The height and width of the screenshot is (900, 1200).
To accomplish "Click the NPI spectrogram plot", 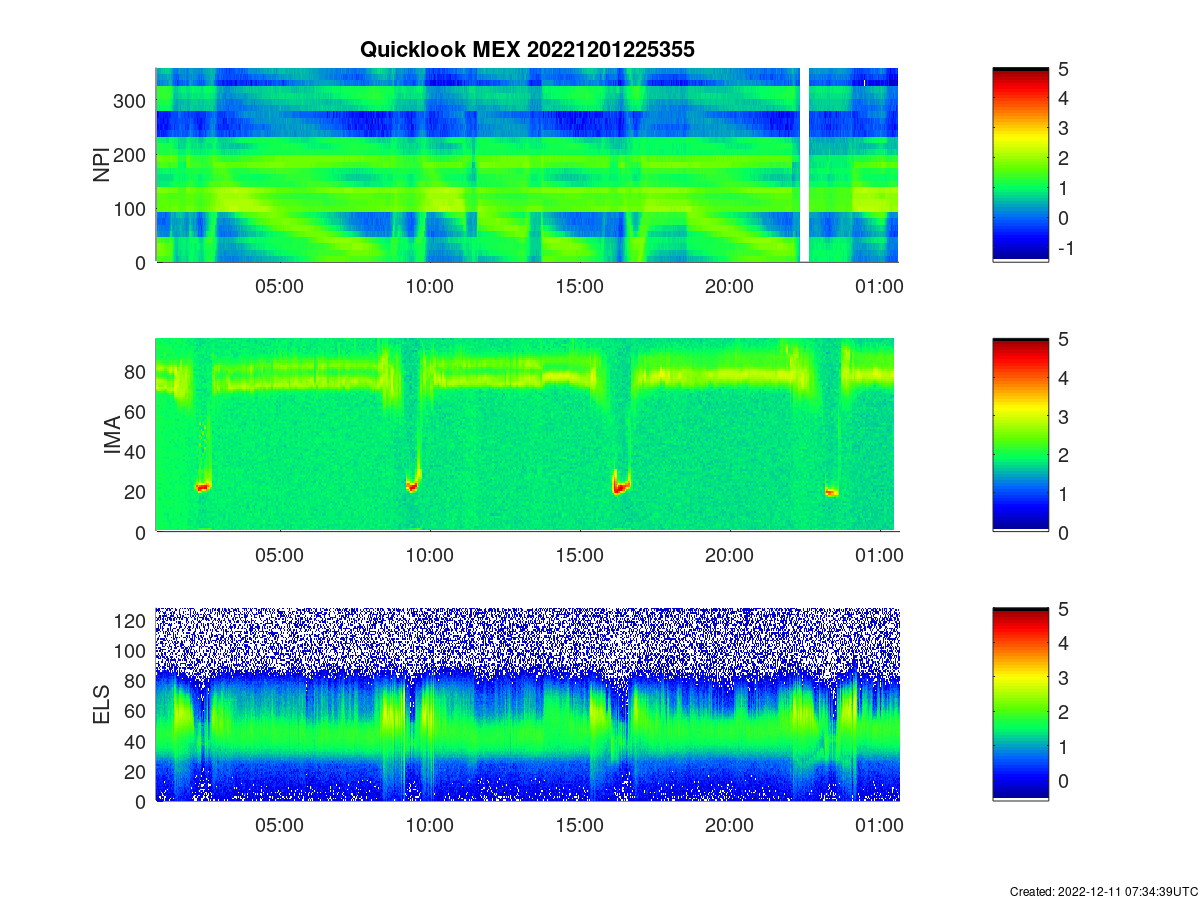I will pyautogui.click(x=527, y=165).
